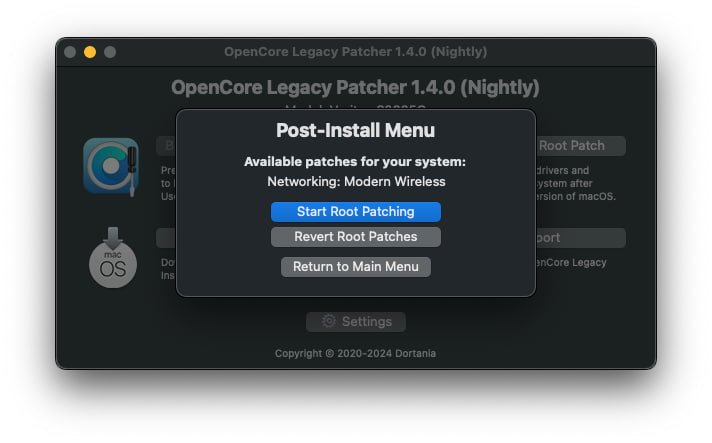Click the large OpenCore Legacy Patcher heading

(355, 88)
